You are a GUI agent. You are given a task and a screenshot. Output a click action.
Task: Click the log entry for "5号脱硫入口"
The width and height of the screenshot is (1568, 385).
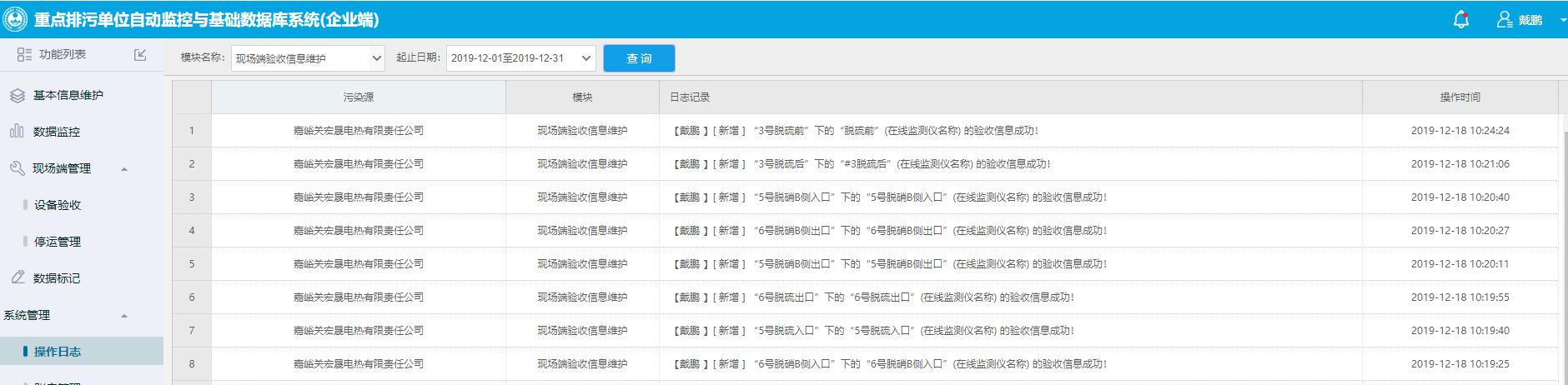(x=873, y=331)
